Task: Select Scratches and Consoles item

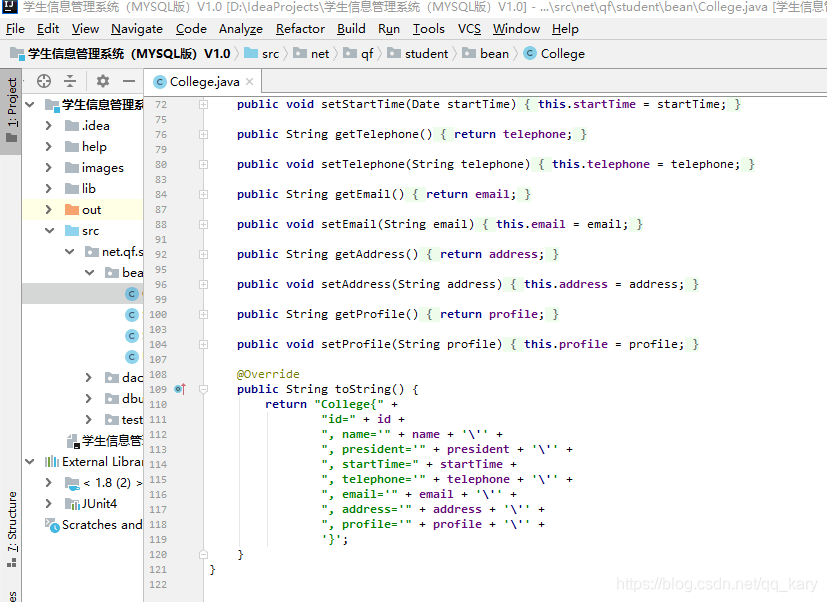Action: tap(94, 525)
